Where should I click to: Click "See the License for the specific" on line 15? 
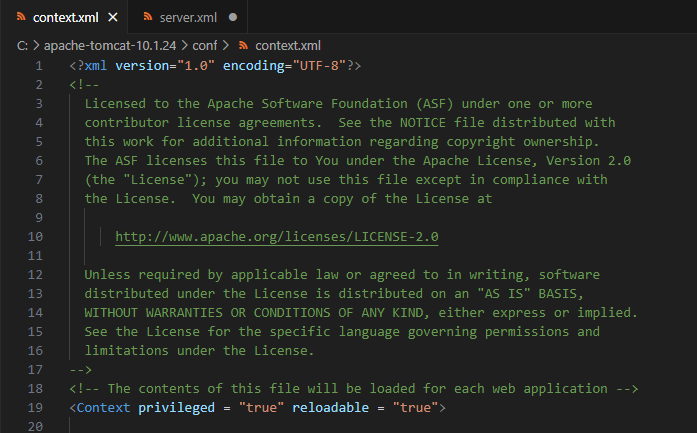click(x=208, y=332)
